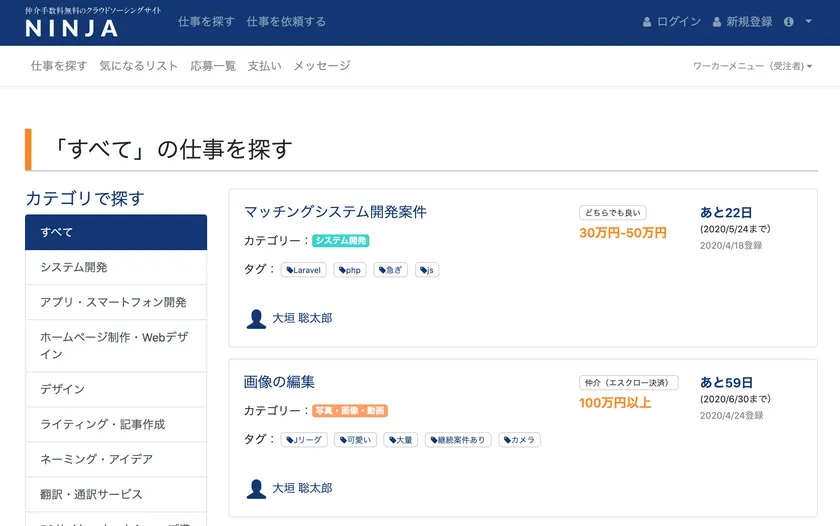The image size is (840, 526).
Task: Select the システム開発 category in sidebar
Action: point(115,267)
